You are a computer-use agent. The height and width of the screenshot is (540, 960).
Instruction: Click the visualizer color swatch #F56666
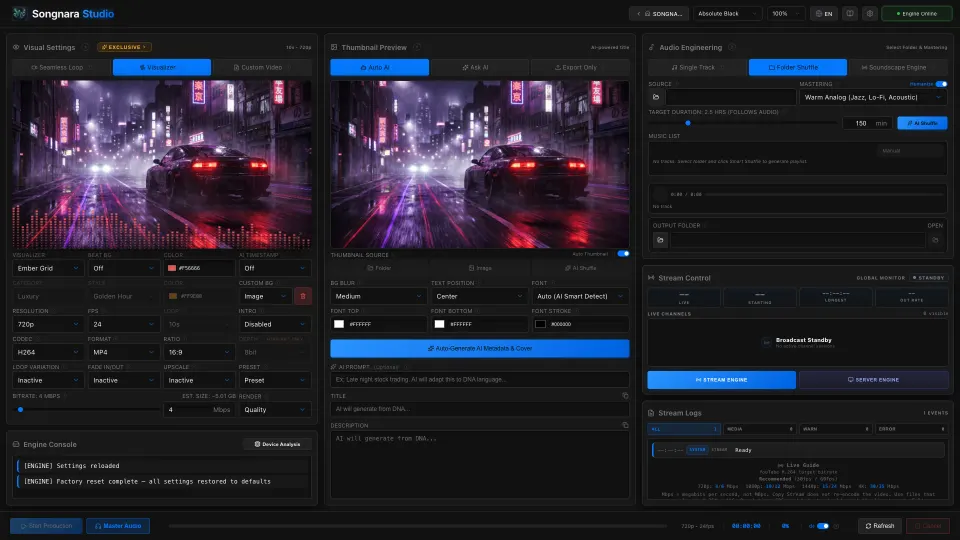coord(172,268)
